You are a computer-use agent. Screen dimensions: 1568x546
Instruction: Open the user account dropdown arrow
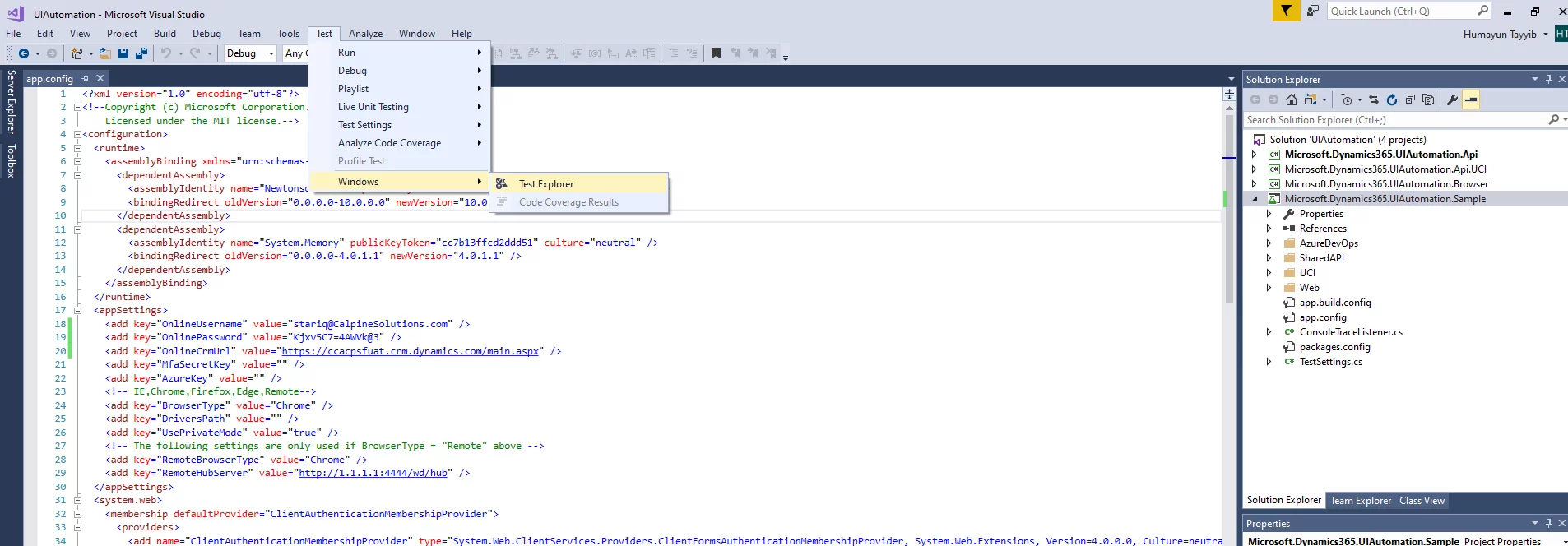pyautogui.click(x=1545, y=35)
